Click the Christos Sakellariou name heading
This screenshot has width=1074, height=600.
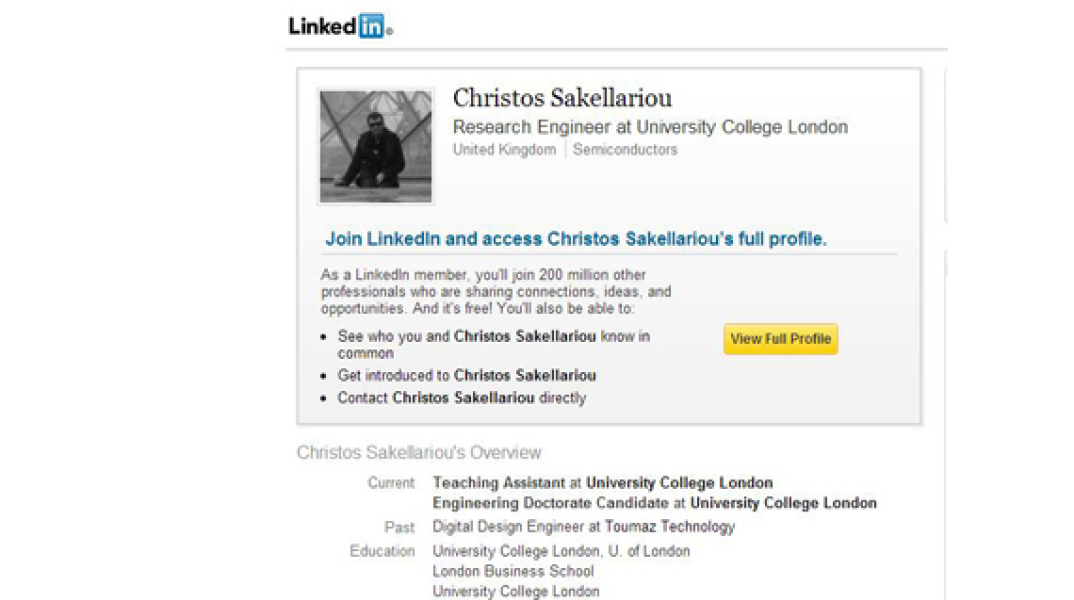point(562,98)
